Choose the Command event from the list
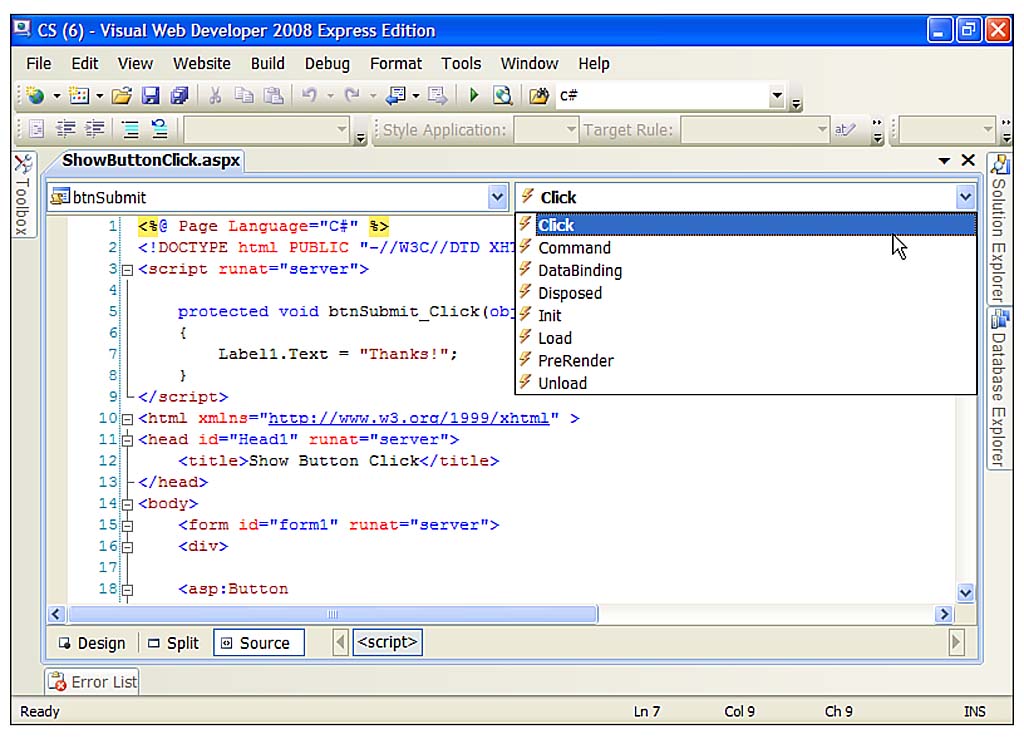The image size is (1024, 739). 746,248
